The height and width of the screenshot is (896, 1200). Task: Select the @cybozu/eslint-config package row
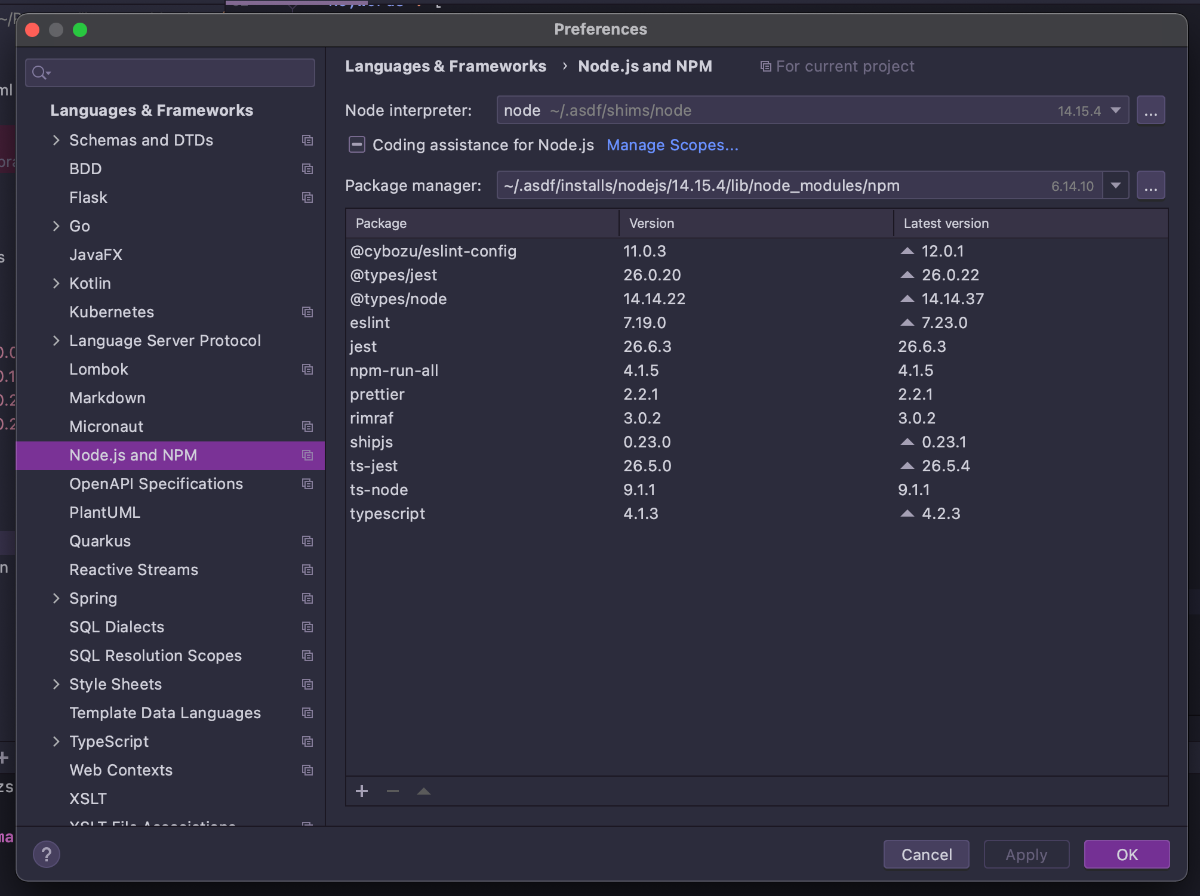[756, 251]
